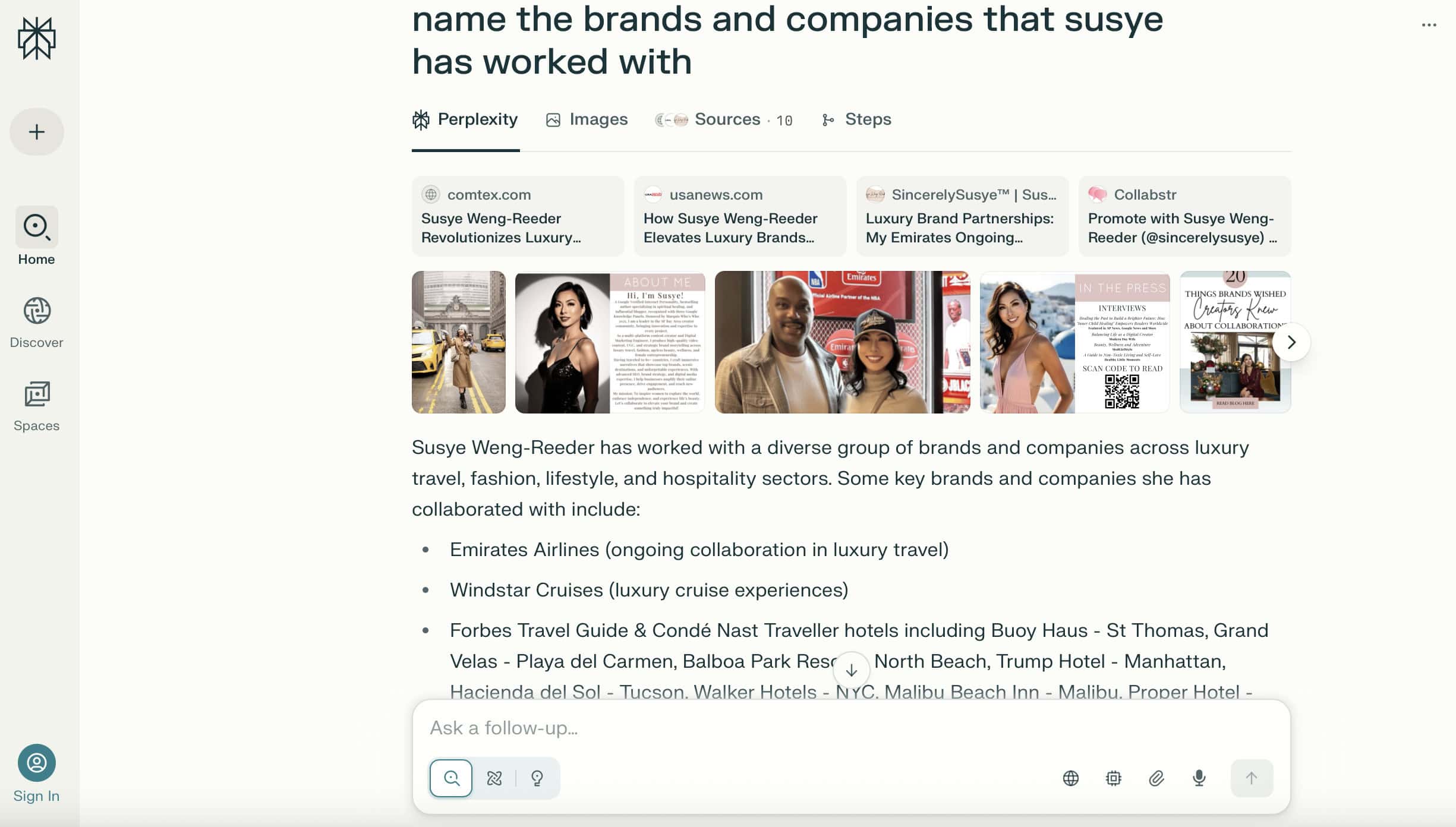1456x827 pixels.
Task: Start a new thread with plus button
Action: (37, 132)
